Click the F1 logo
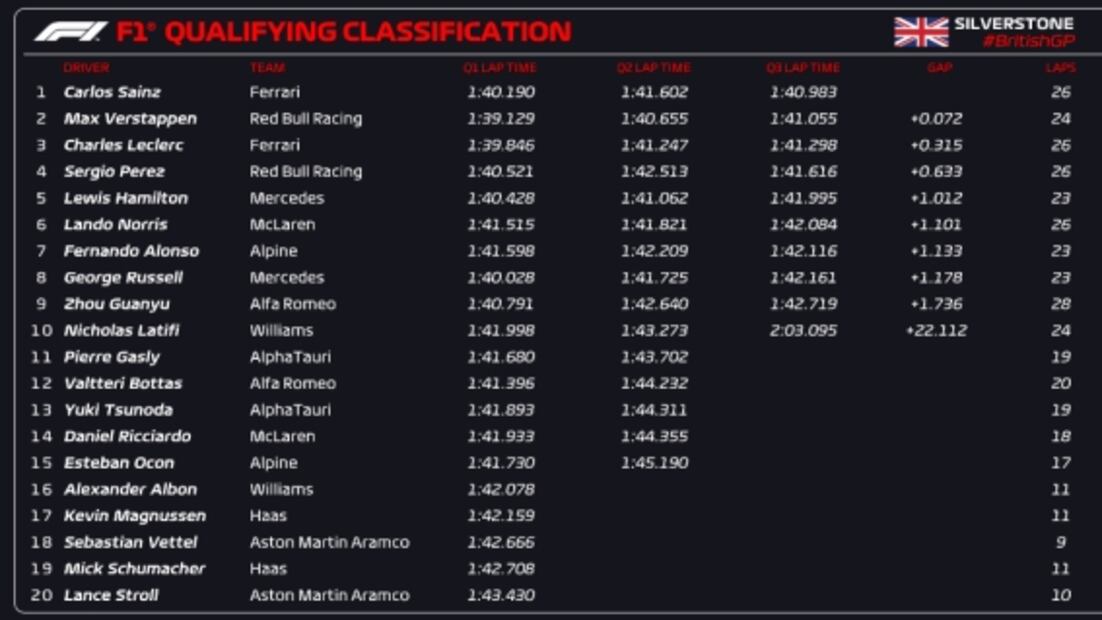Screen dimensions: 1102x620 70,32
